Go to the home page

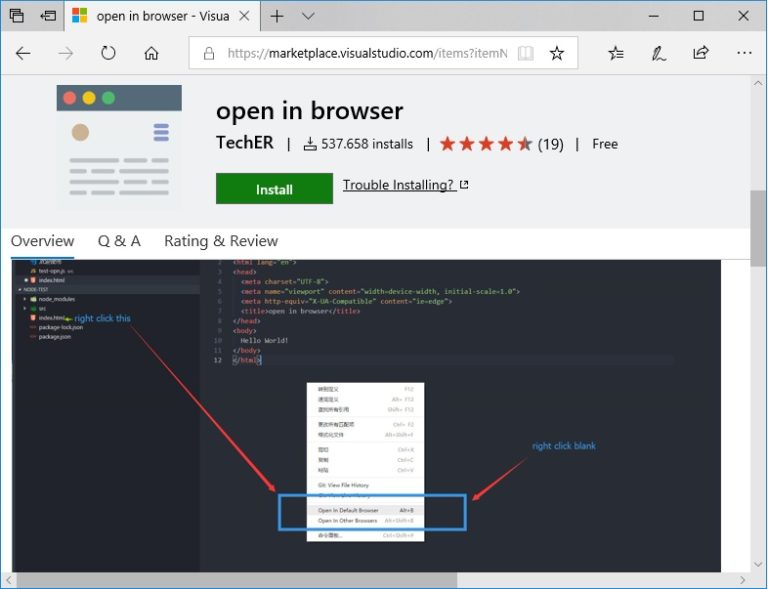pyautogui.click(x=151, y=53)
